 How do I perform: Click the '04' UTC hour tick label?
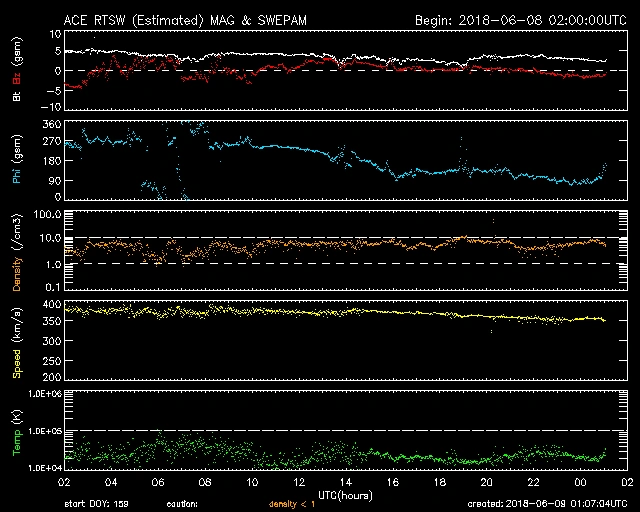111,482
